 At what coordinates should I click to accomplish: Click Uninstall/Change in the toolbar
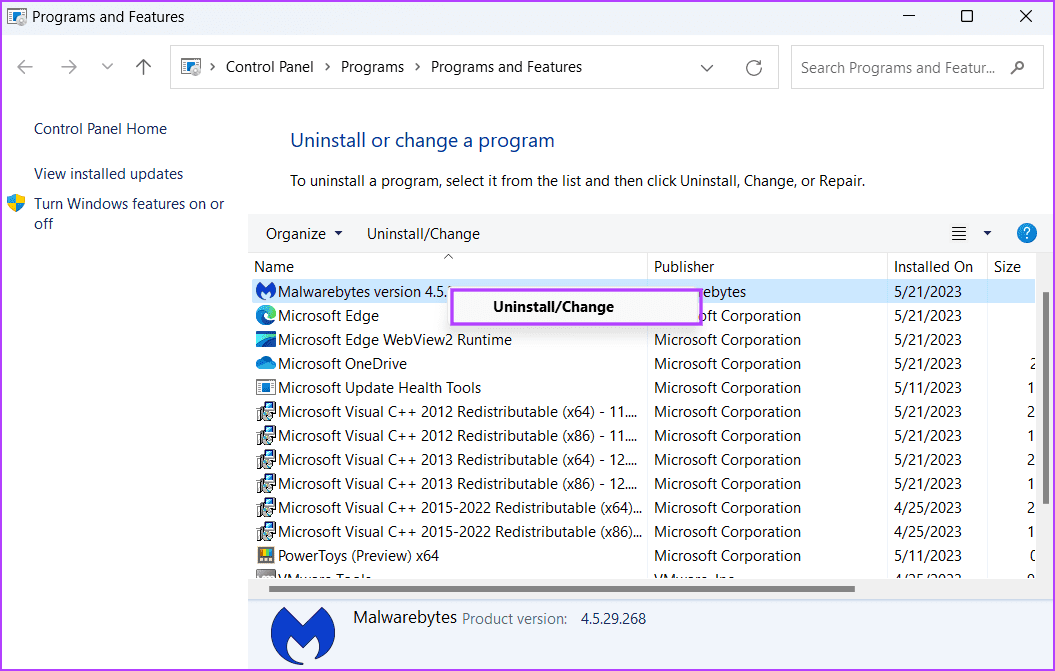coord(423,234)
